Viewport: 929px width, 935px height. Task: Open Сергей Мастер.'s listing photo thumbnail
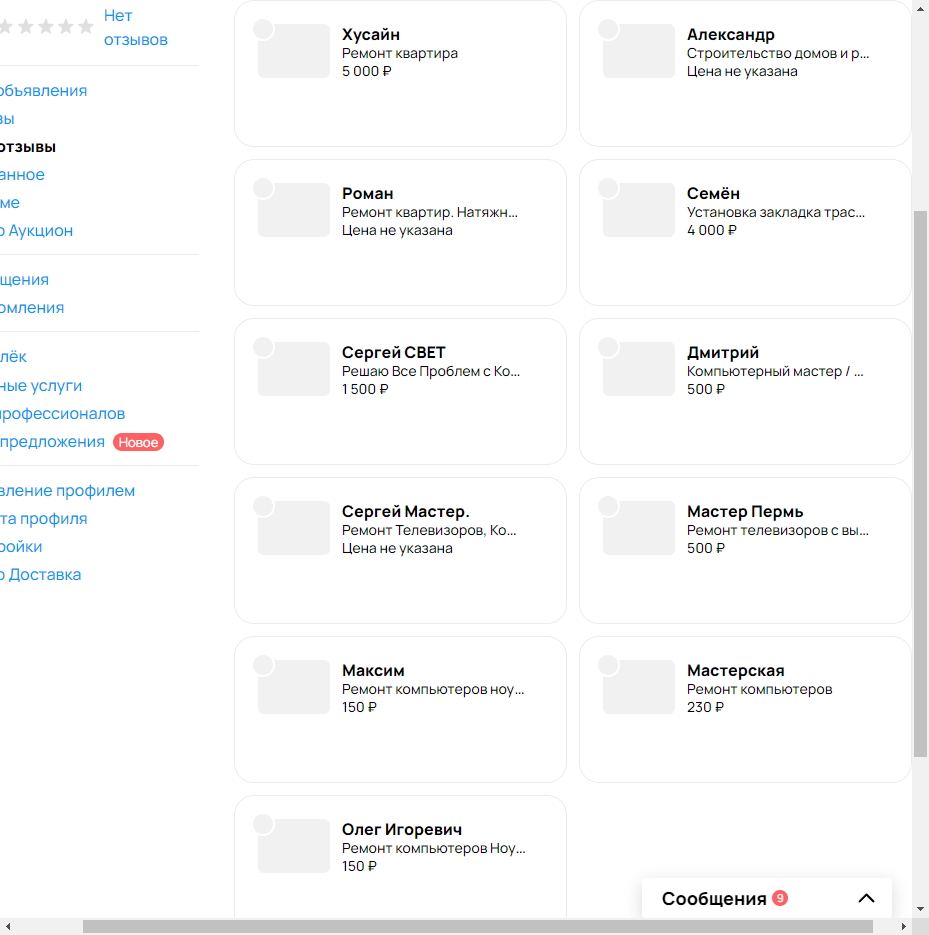coord(293,528)
